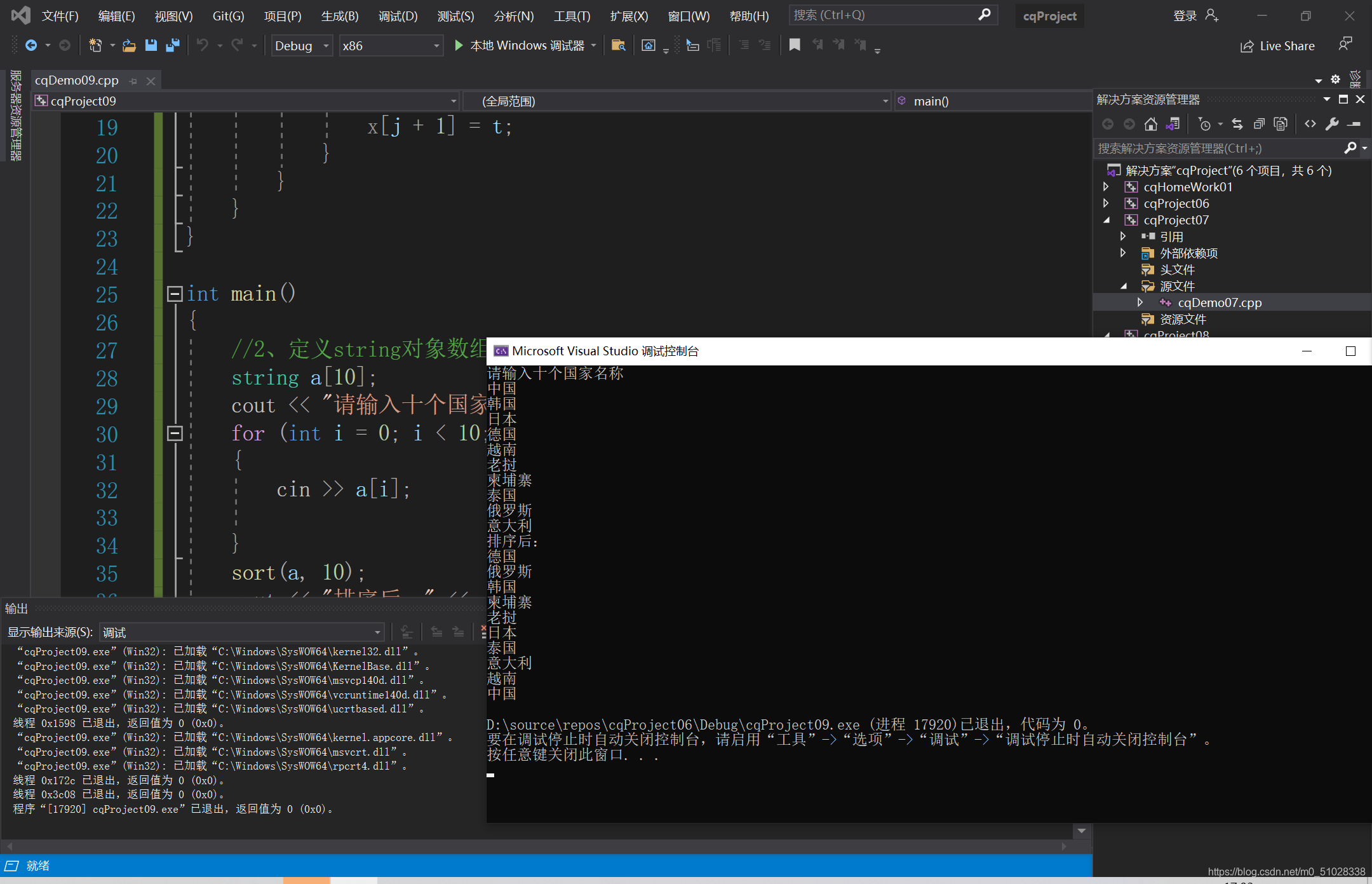This screenshot has width=1372, height=884.
Task: Open the 编辑(E) menu
Action: point(117,16)
